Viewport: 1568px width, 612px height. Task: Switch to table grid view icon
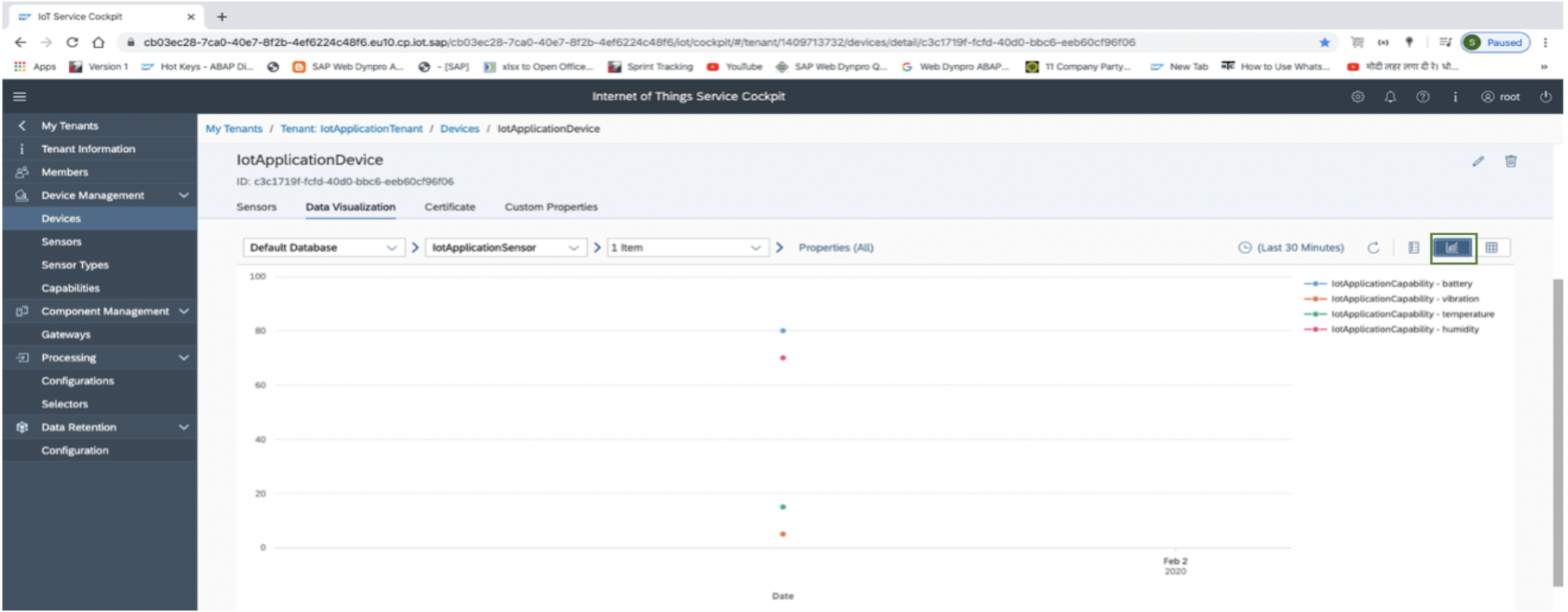pos(1491,247)
